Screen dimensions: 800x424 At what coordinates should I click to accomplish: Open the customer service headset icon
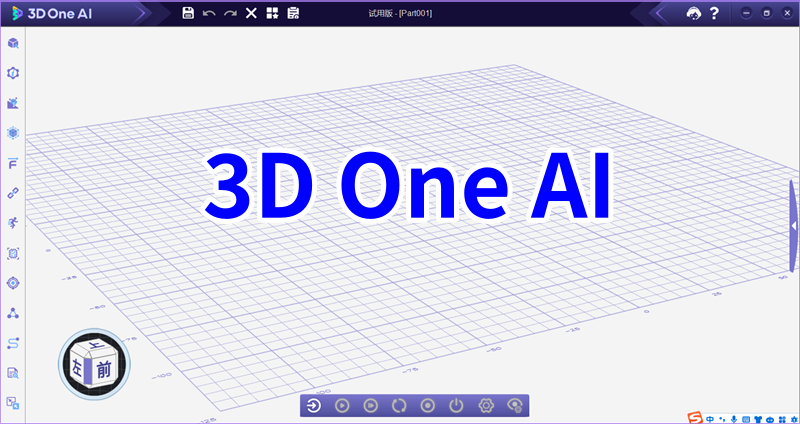(x=693, y=13)
